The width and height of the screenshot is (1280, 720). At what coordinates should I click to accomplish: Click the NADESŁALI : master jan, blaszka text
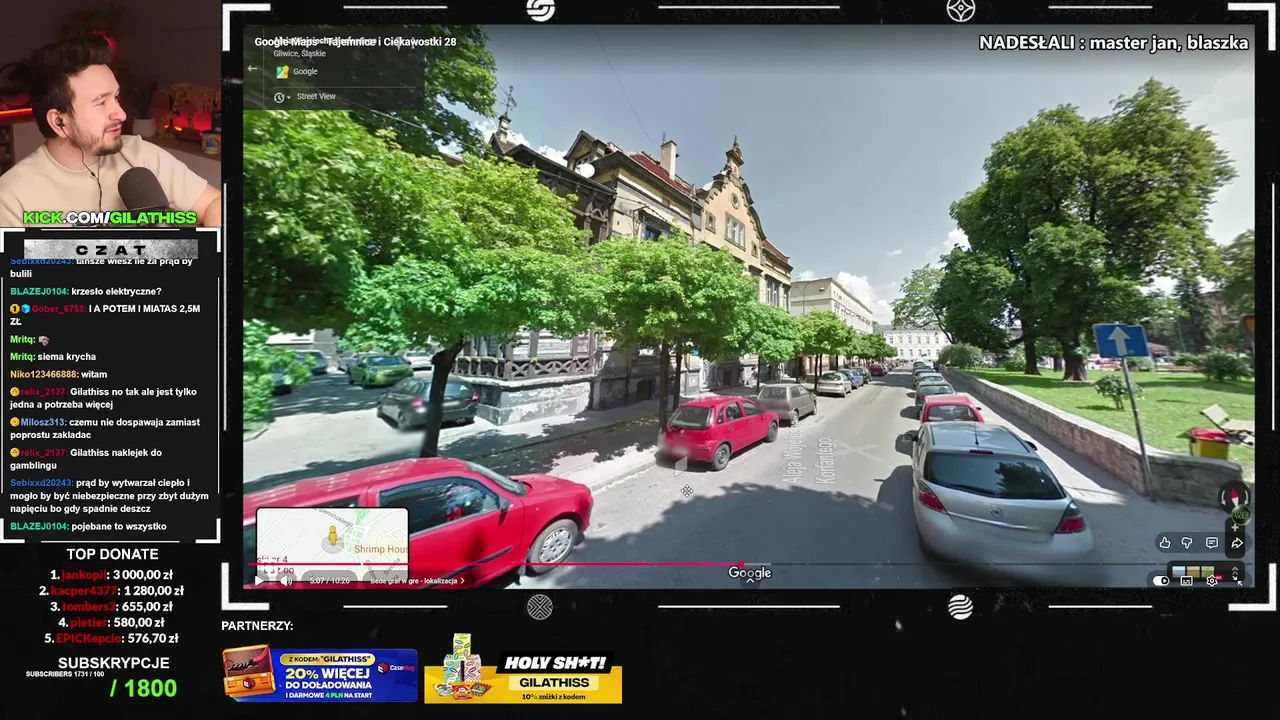(1113, 43)
